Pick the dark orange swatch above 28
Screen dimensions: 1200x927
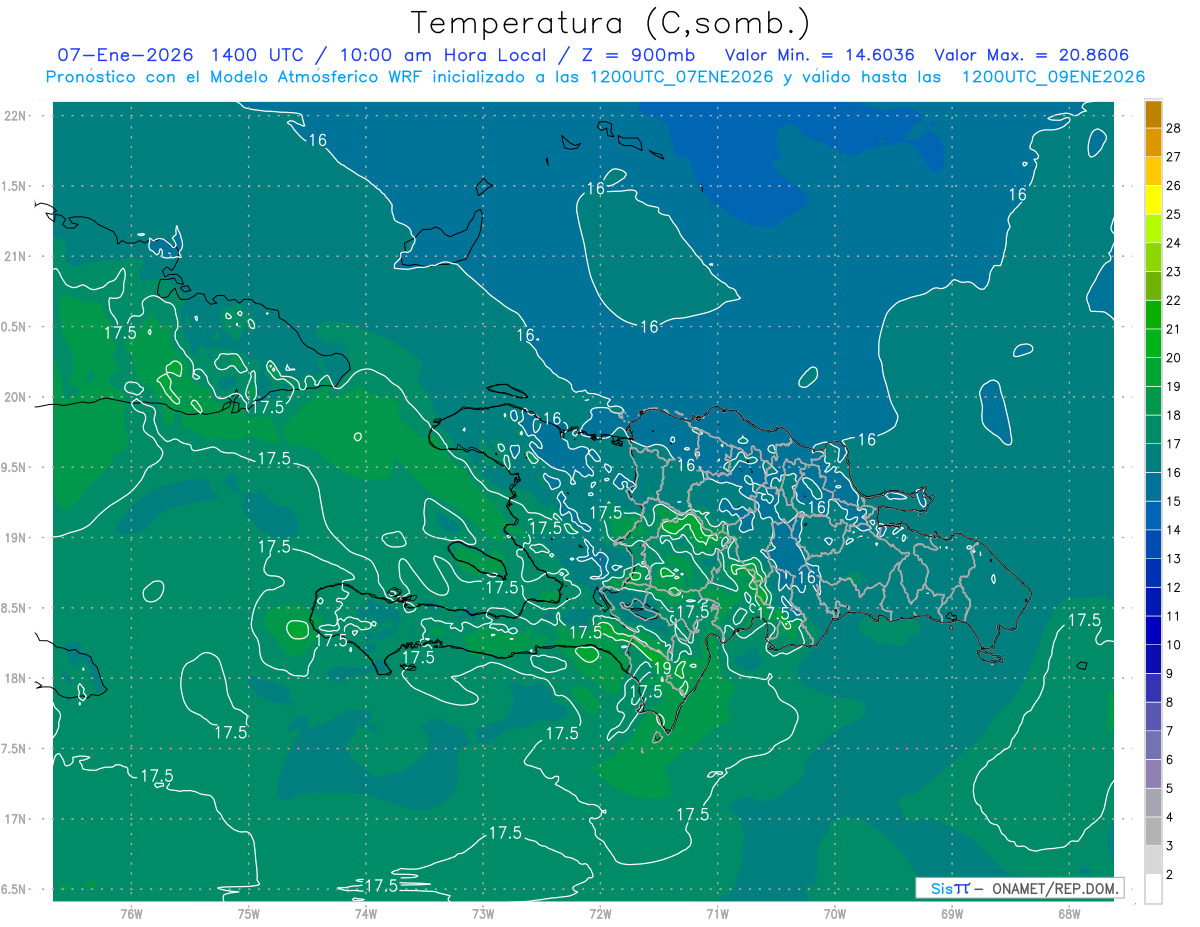[1153, 114]
